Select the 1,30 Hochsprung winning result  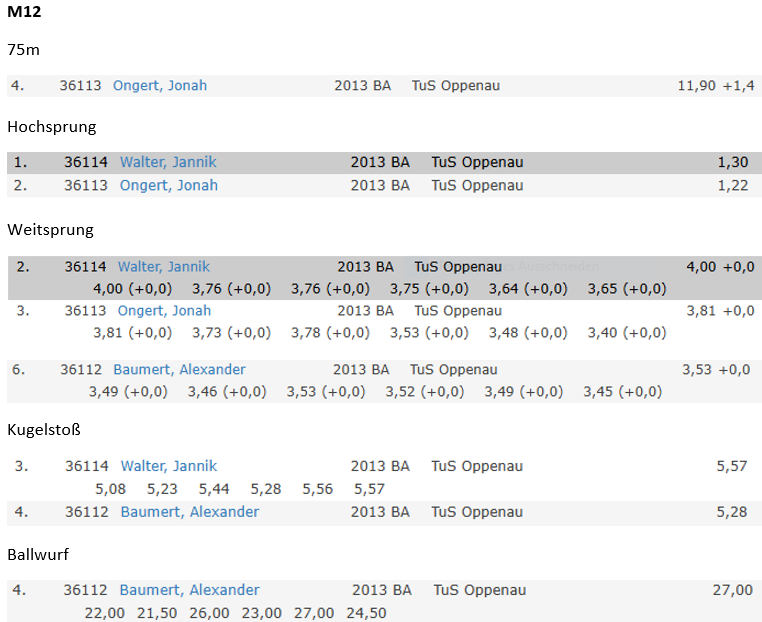733,162
